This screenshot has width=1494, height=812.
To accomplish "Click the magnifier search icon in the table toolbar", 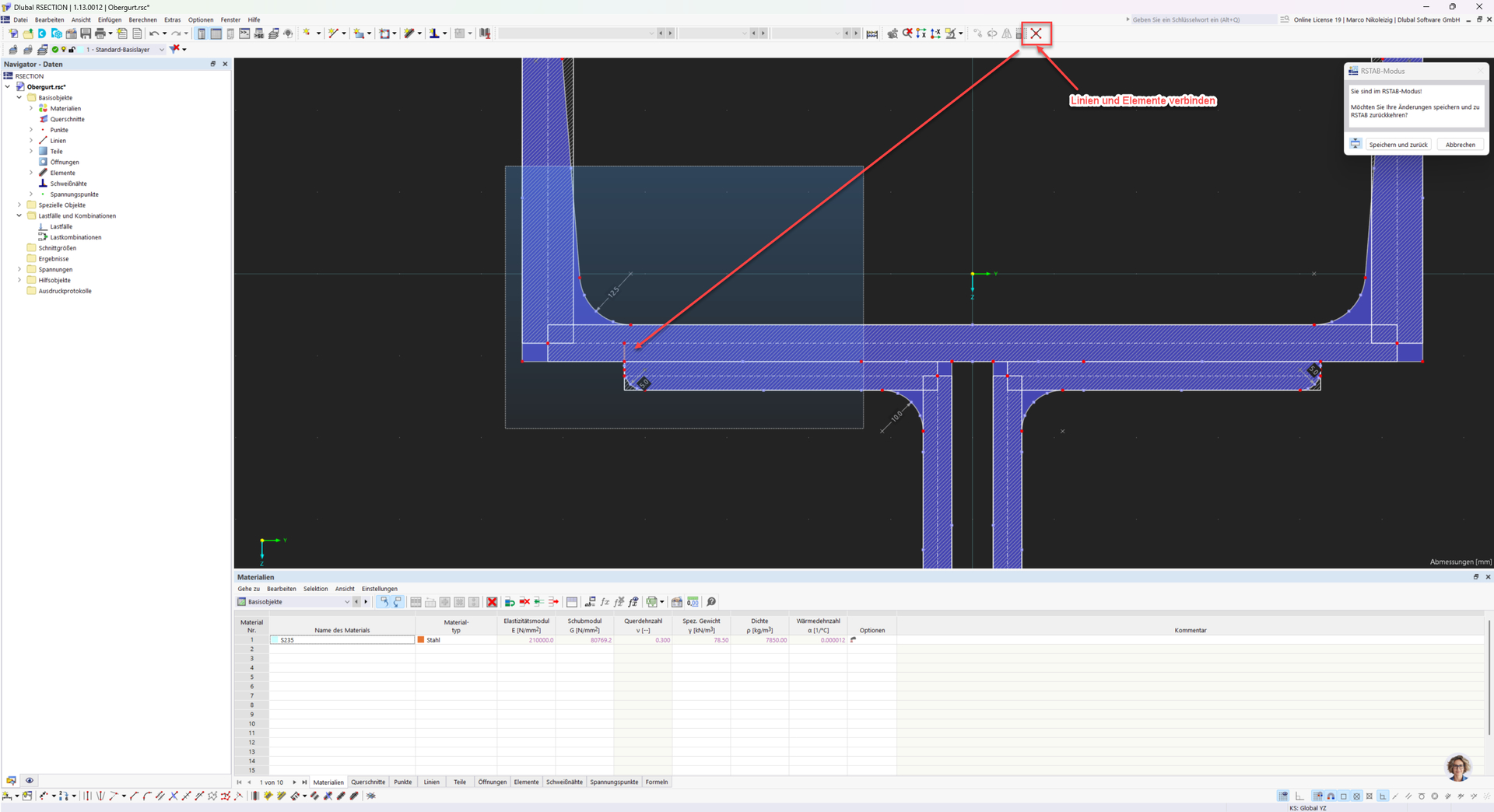I will coord(711,602).
